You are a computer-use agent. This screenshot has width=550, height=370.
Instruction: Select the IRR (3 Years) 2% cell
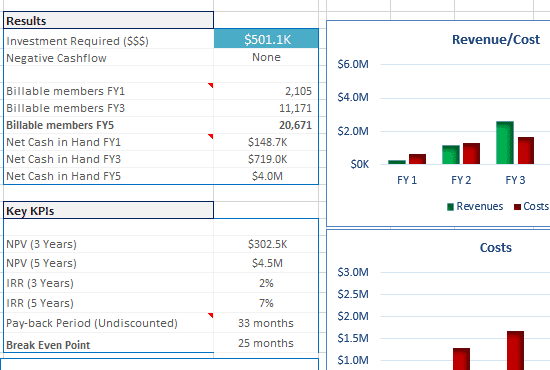(x=266, y=283)
